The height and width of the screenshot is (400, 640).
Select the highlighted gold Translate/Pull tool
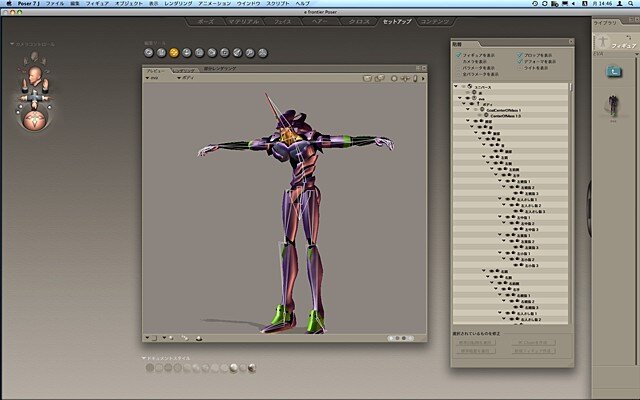tap(174, 53)
